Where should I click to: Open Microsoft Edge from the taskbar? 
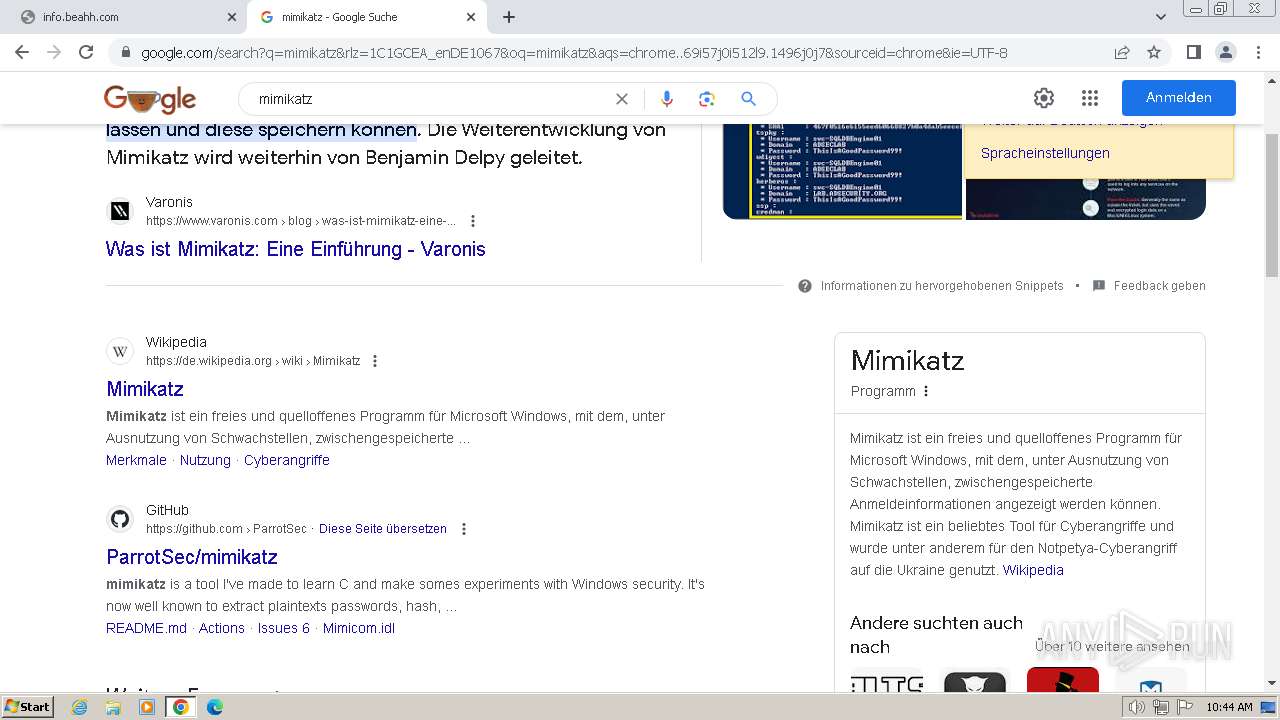tap(215, 707)
